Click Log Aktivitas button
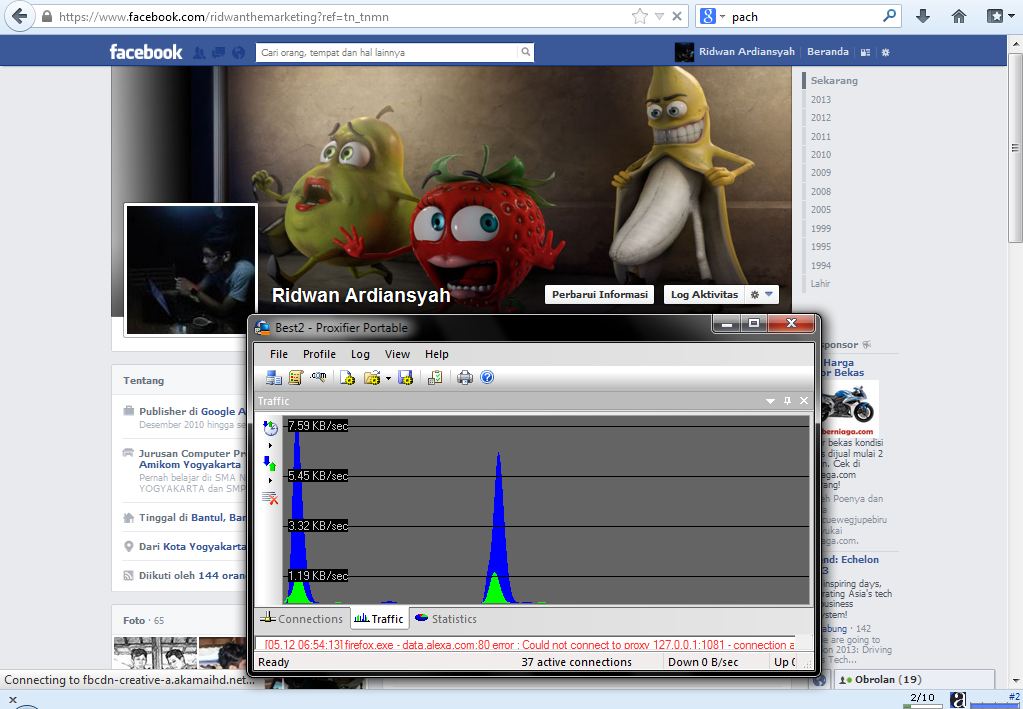Screen dimensions: 1023x709 704,295
